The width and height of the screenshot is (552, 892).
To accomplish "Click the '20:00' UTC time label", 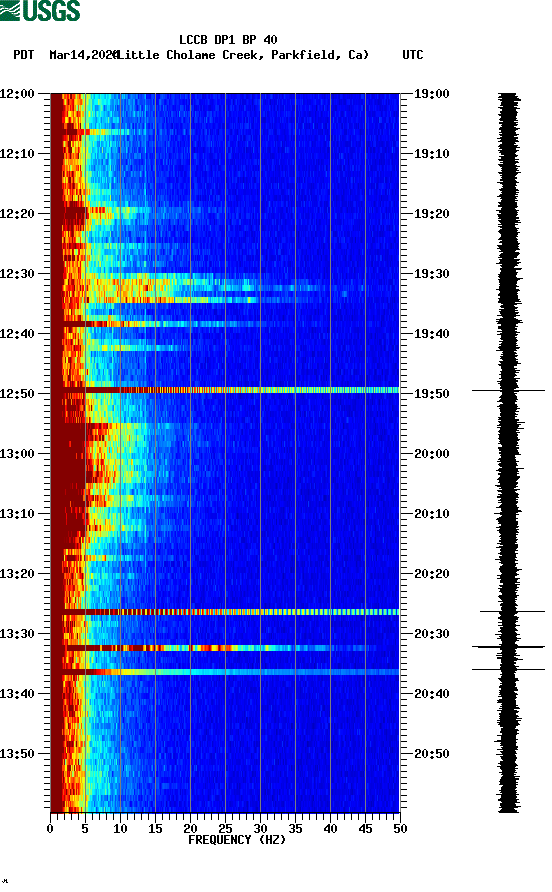I will click(431, 453).
